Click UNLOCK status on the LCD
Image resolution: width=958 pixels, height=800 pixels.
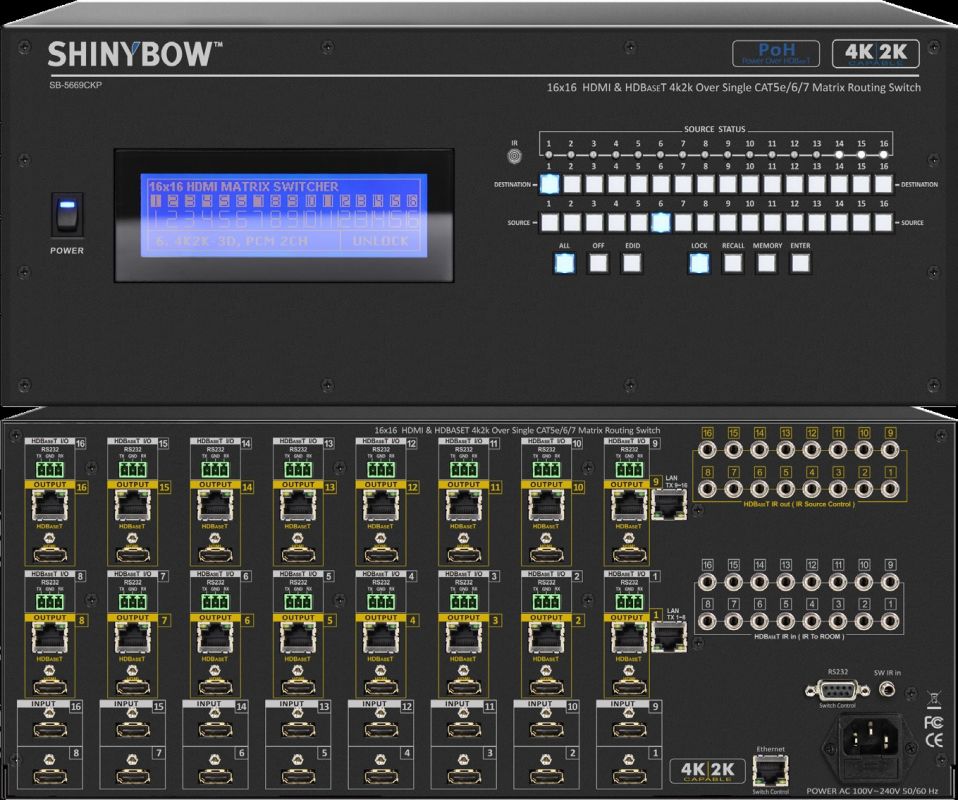380,241
